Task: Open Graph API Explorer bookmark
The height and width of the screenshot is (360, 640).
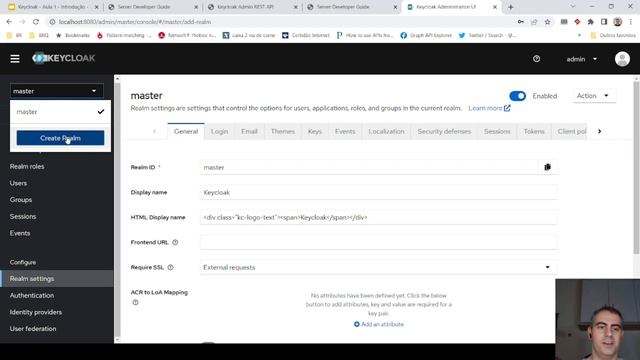Action: tap(426, 36)
